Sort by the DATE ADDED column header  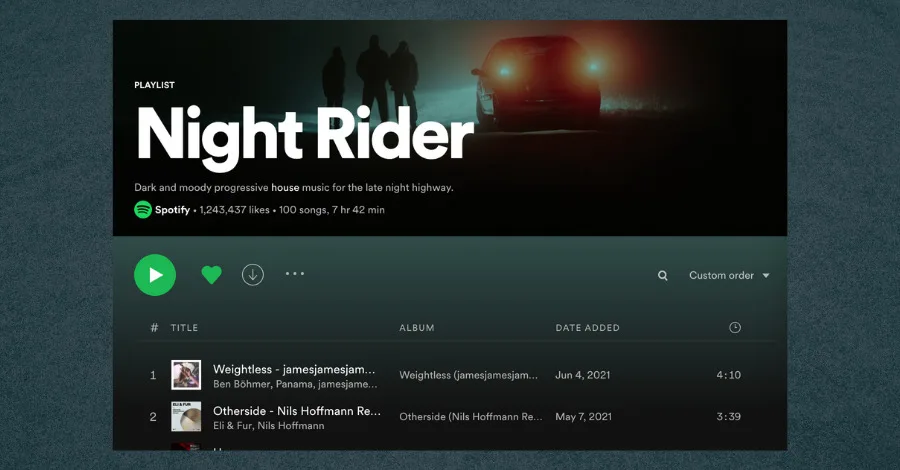(x=587, y=328)
